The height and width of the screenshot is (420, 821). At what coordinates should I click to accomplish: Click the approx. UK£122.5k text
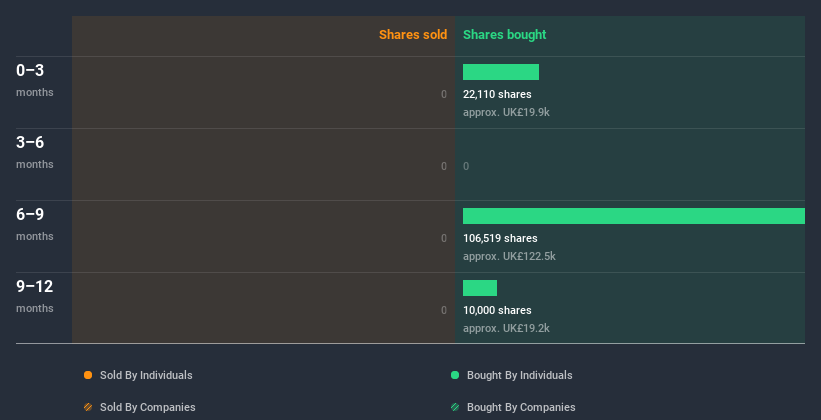click(509, 256)
